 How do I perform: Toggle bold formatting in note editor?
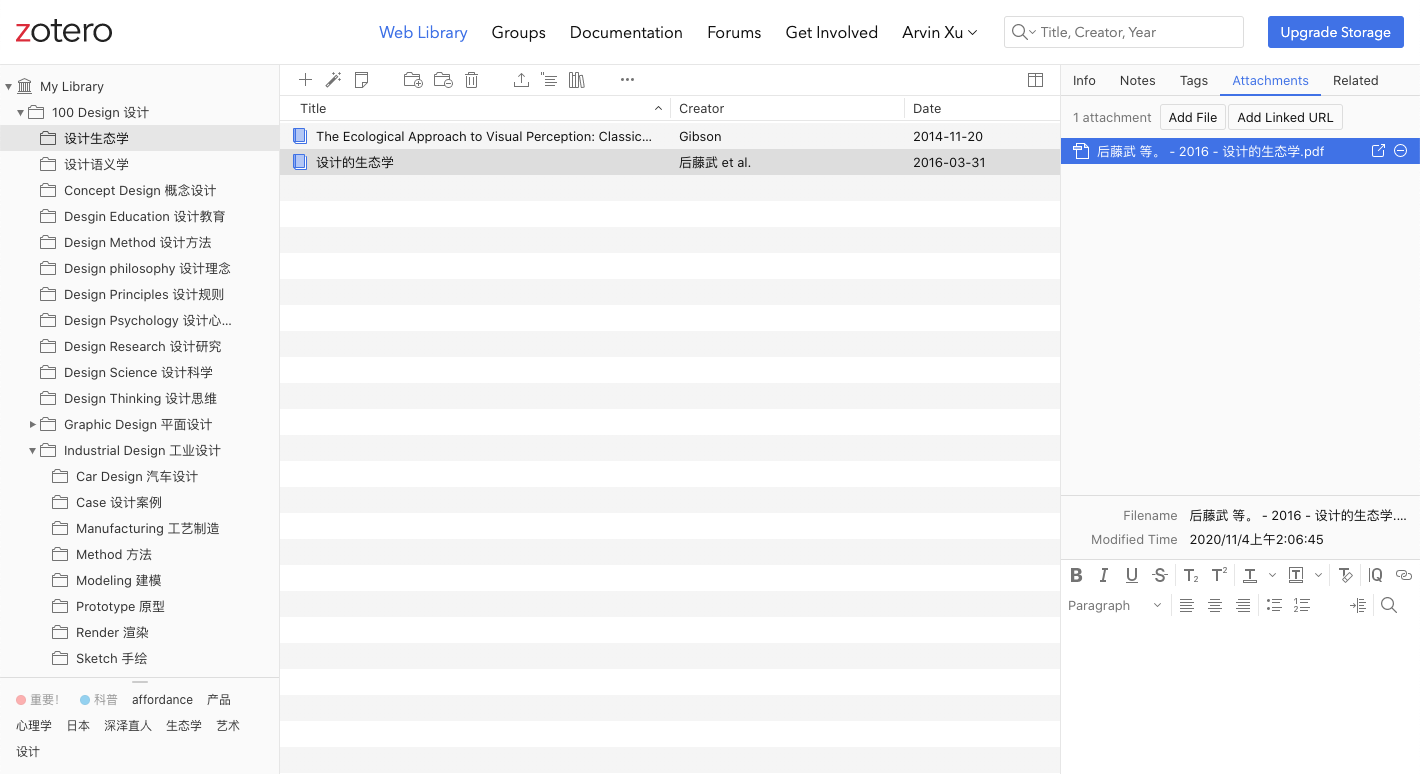click(x=1076, y=575)
